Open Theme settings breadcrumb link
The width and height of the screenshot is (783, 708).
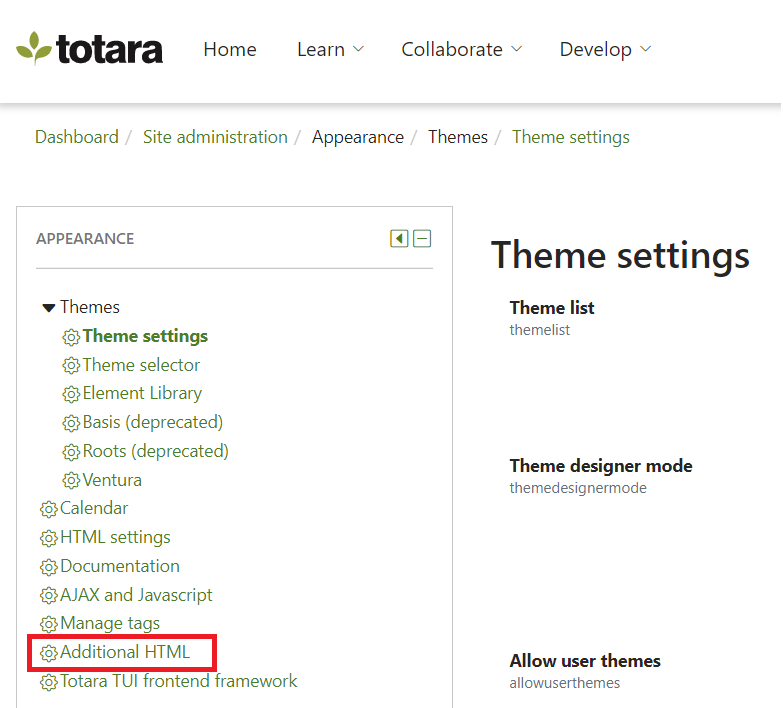(x=571, y=137)
